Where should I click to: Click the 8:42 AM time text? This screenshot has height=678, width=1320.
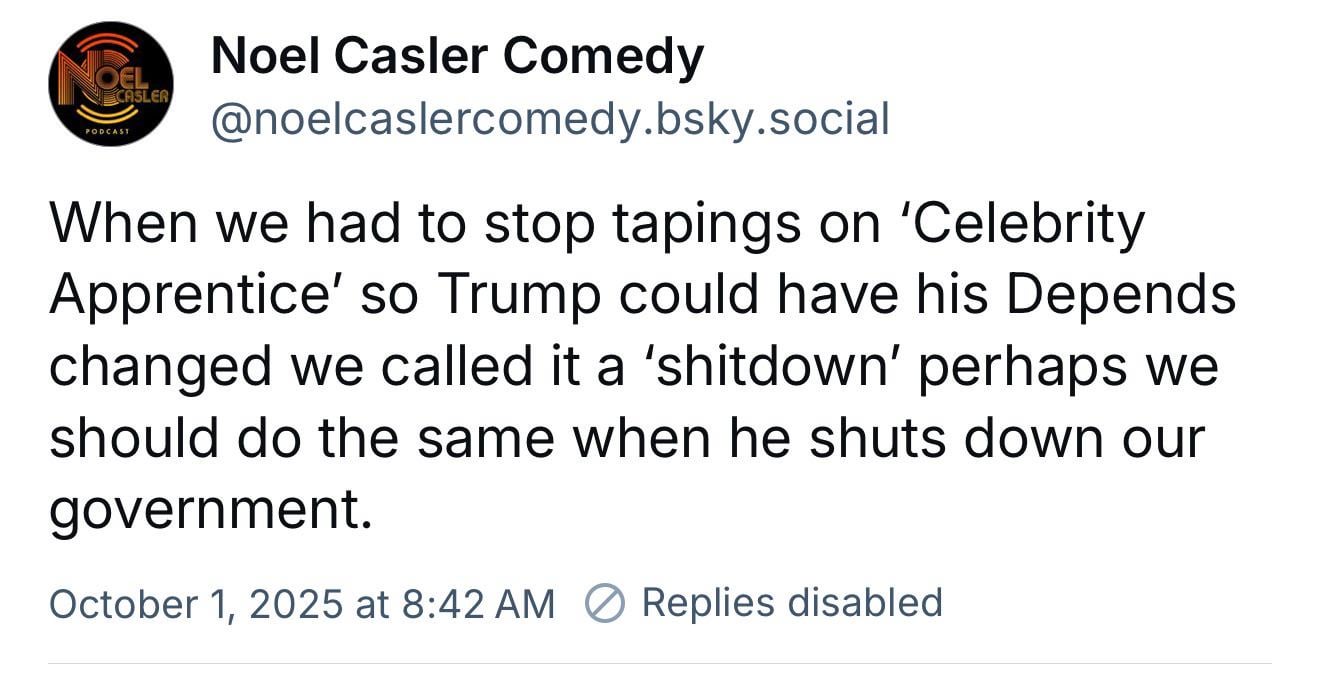[476, 604]
